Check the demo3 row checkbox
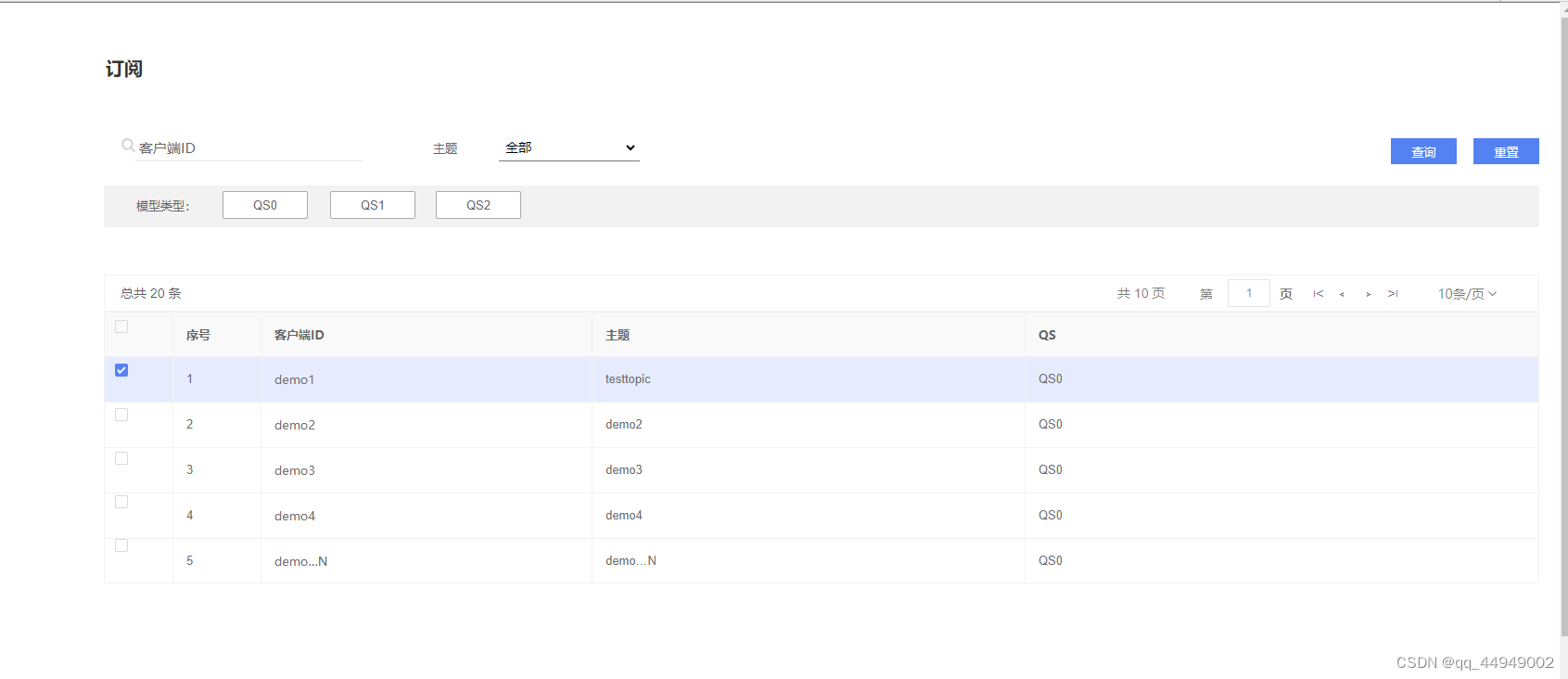This screenshot has width=1568, height=679. (121, 458)
